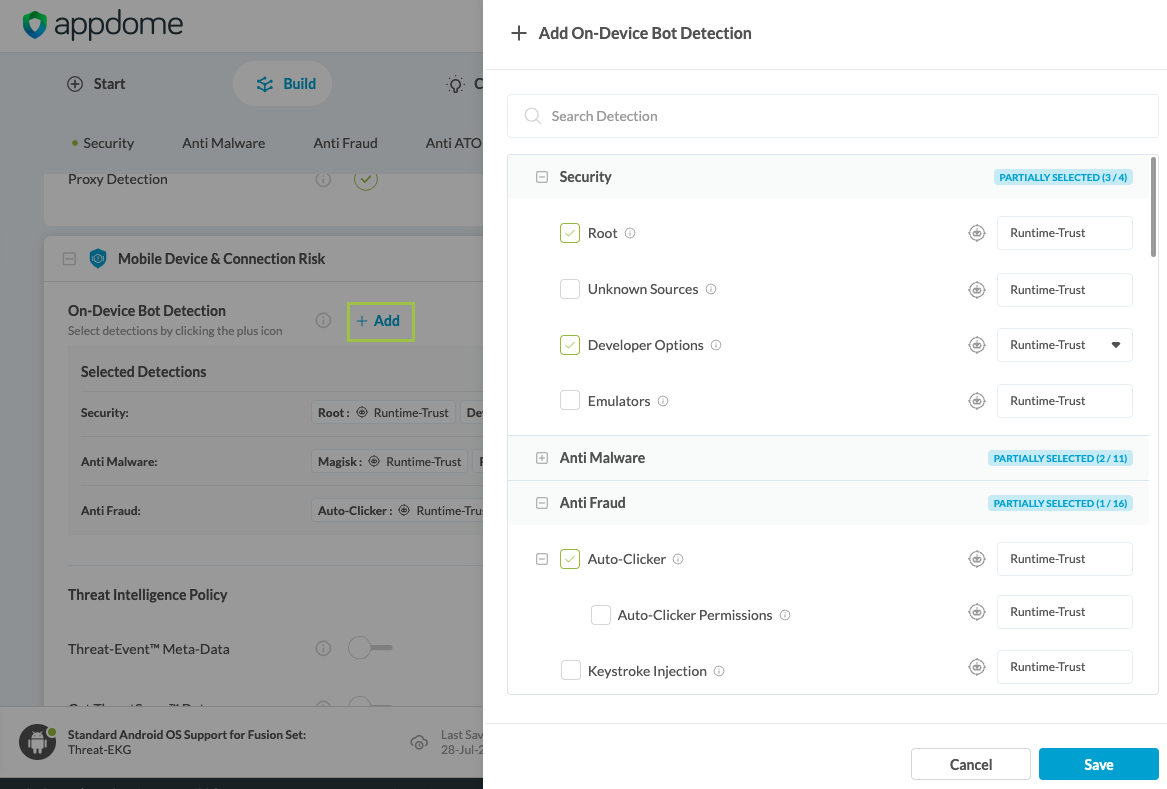Click the info icon next to Proxy Detection
Image resolution: width=1167 pixels, height=789 pixels.
point(322,179)
